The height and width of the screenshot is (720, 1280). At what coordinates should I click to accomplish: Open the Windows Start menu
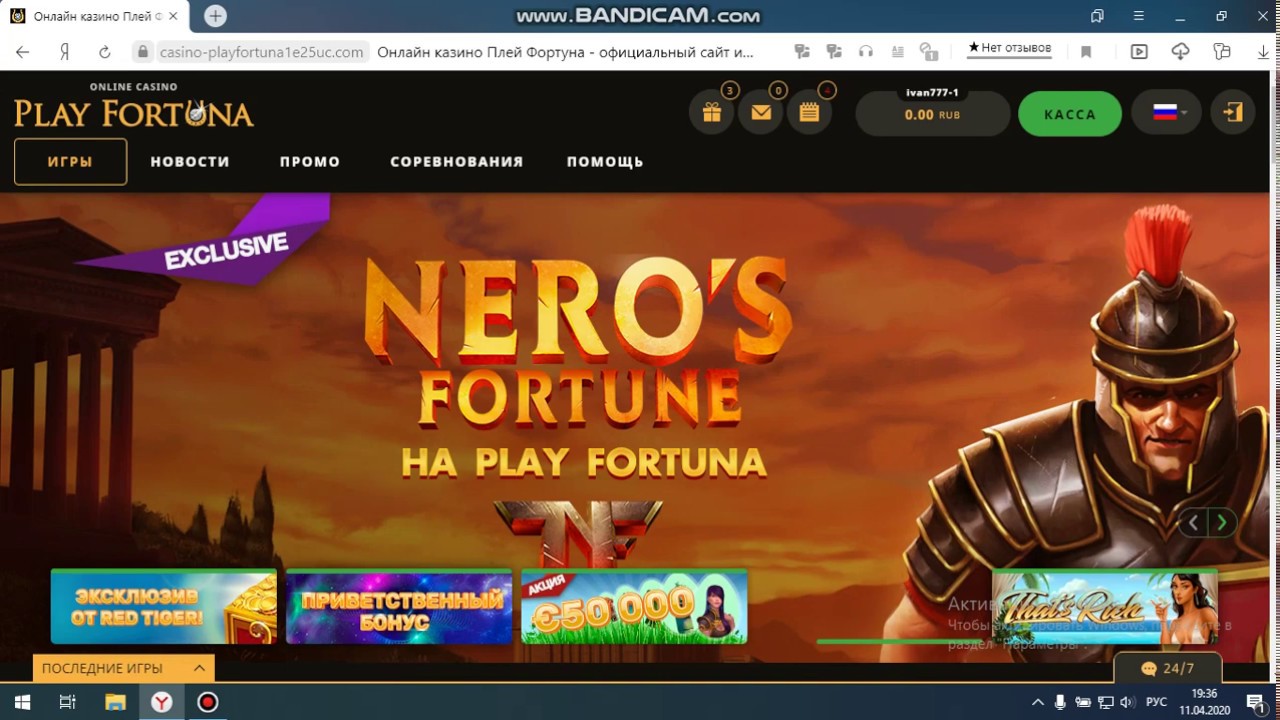click(x=22, y=702)
